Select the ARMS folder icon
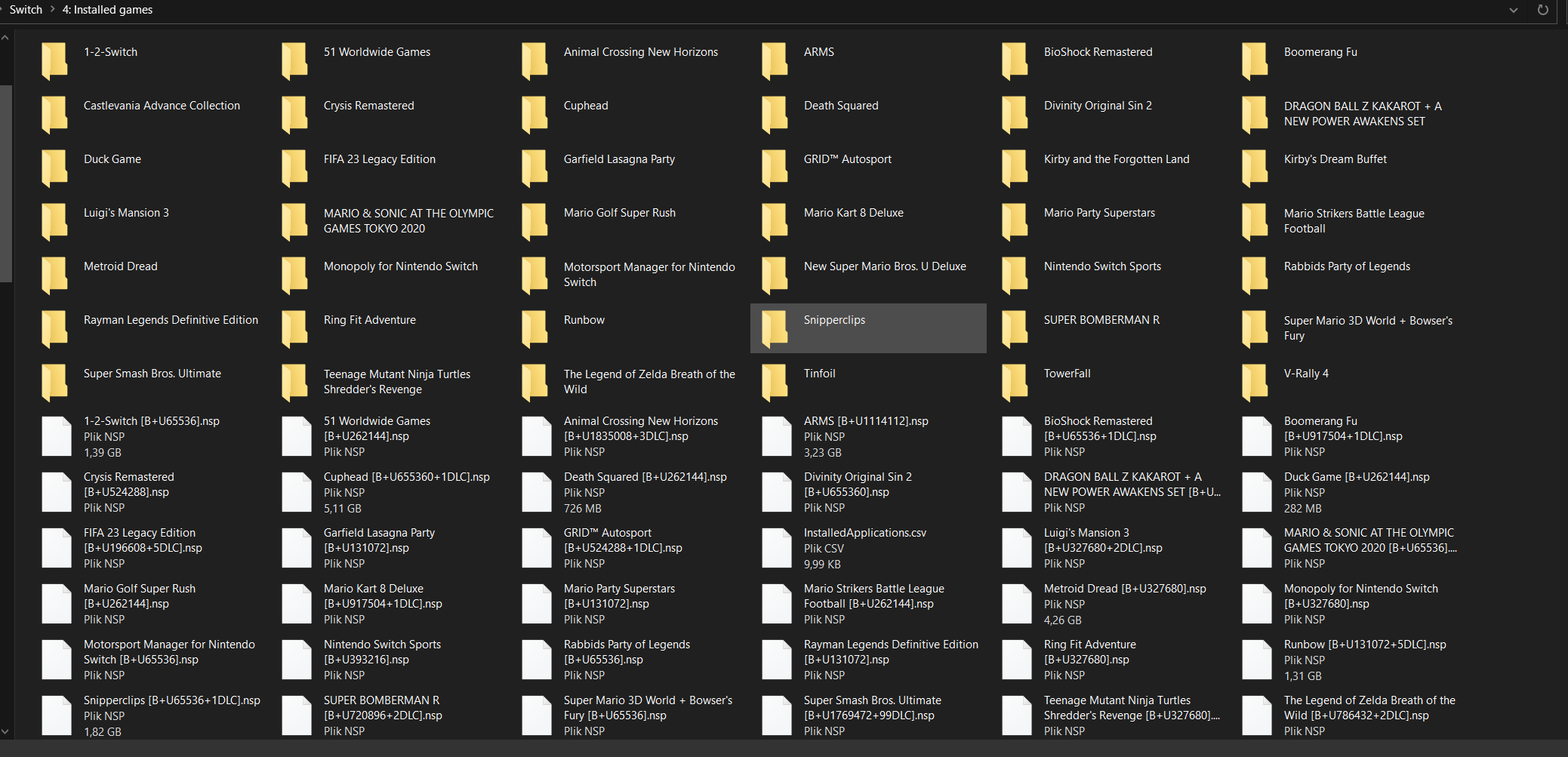The image size is (1568, 757). click(x=775, y=61)
